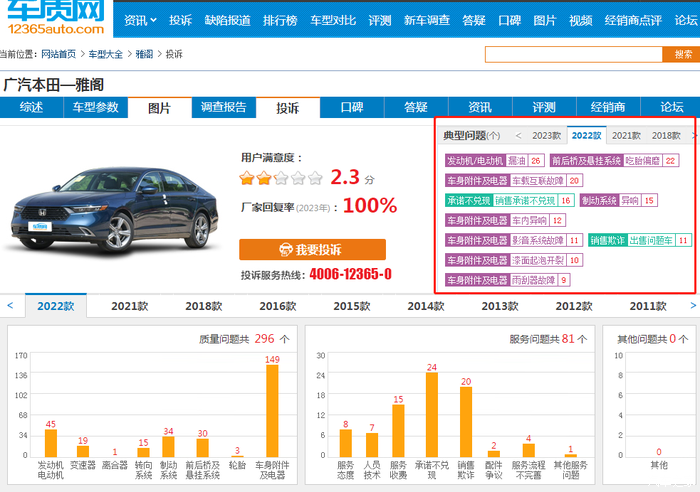Click the 车质网 site logo
This screenshot has height=492, width=700.
56,20
